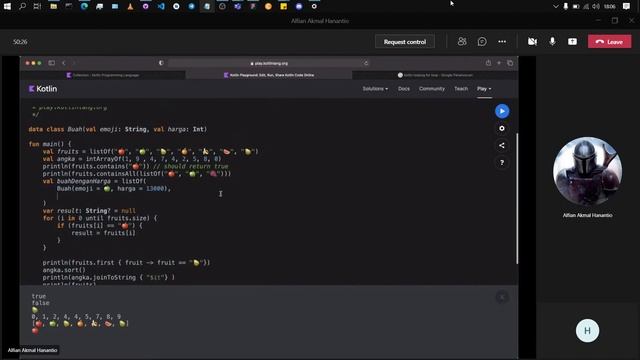Click the Safari share icon
640x360 pixels.
488,63
